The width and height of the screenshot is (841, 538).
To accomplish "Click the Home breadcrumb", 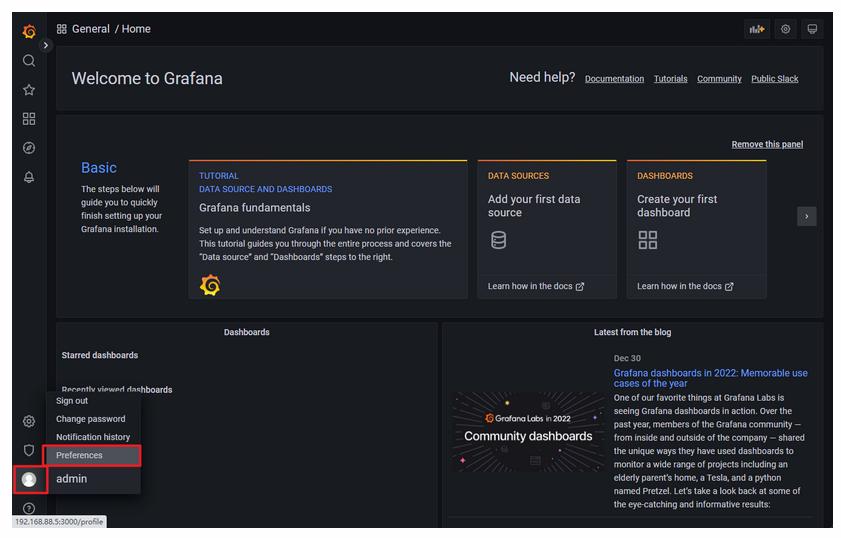I will pos(136,29).
